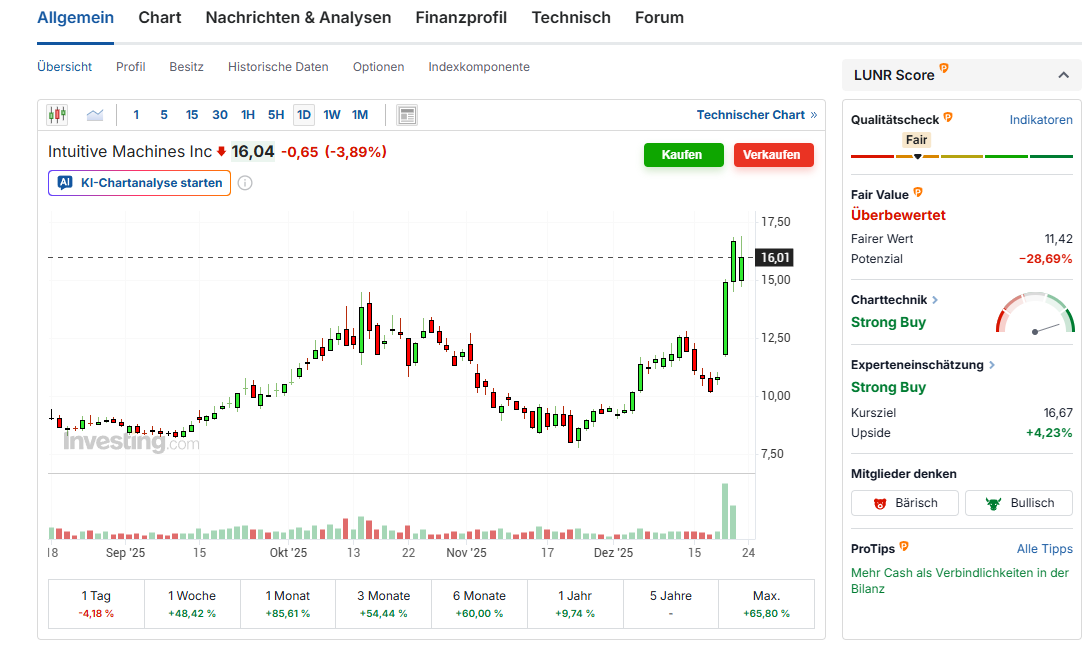Click the Pro badge next to Fair Value
This screenshot has height=655, width=1090.
click(918, 193)
